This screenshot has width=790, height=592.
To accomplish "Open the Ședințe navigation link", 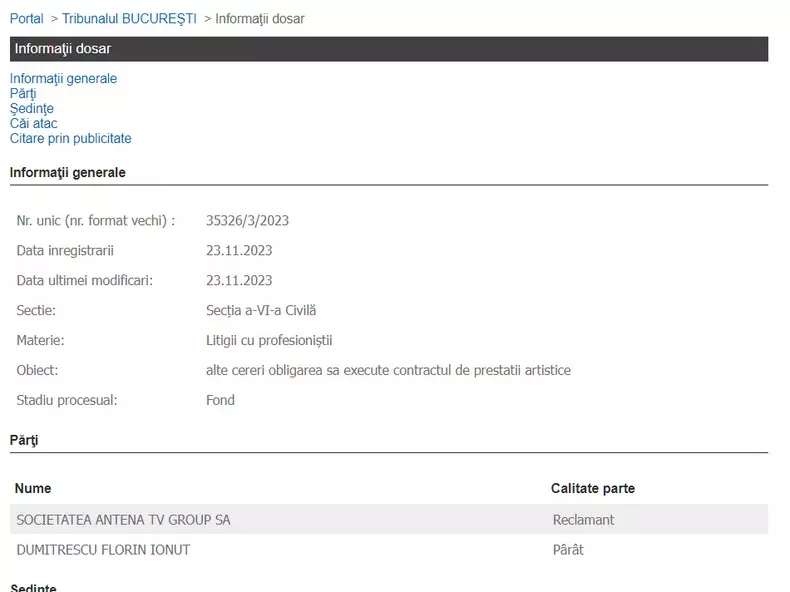I will tap(32, 109).
